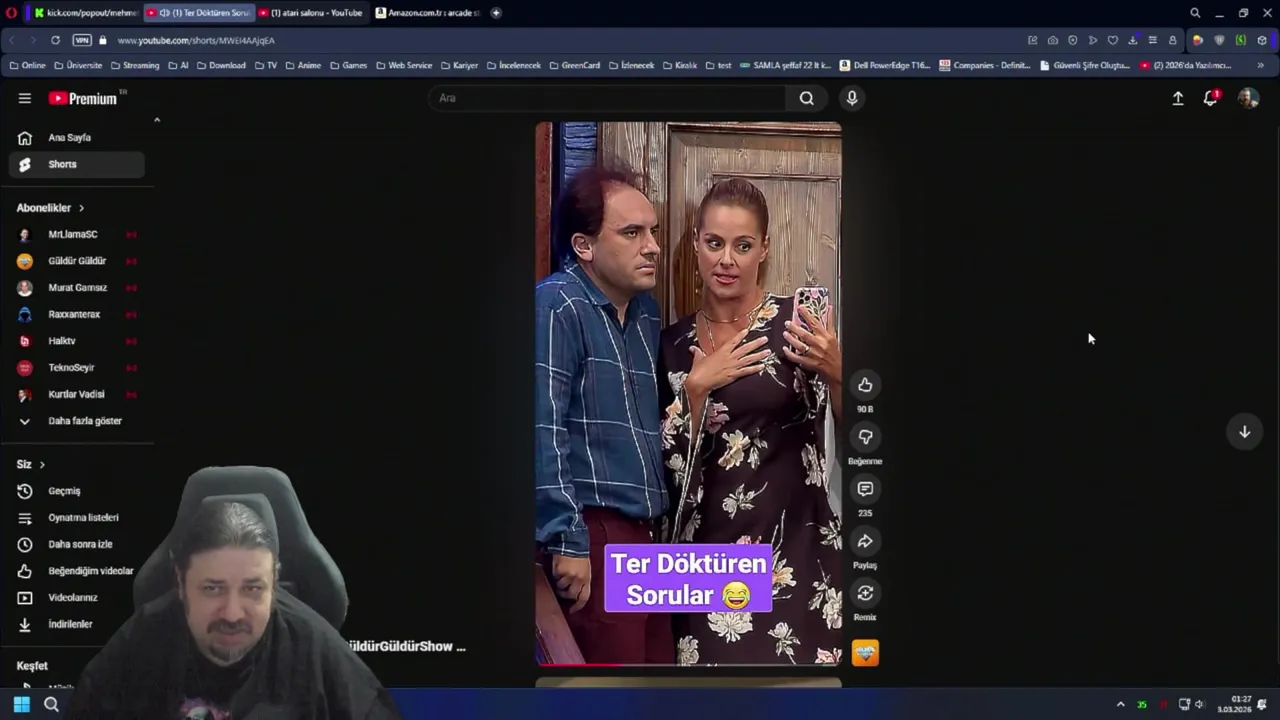The image size is (1280, 720).
Task: Like the short with thumbs-up icon
Action: pos(865,385)
